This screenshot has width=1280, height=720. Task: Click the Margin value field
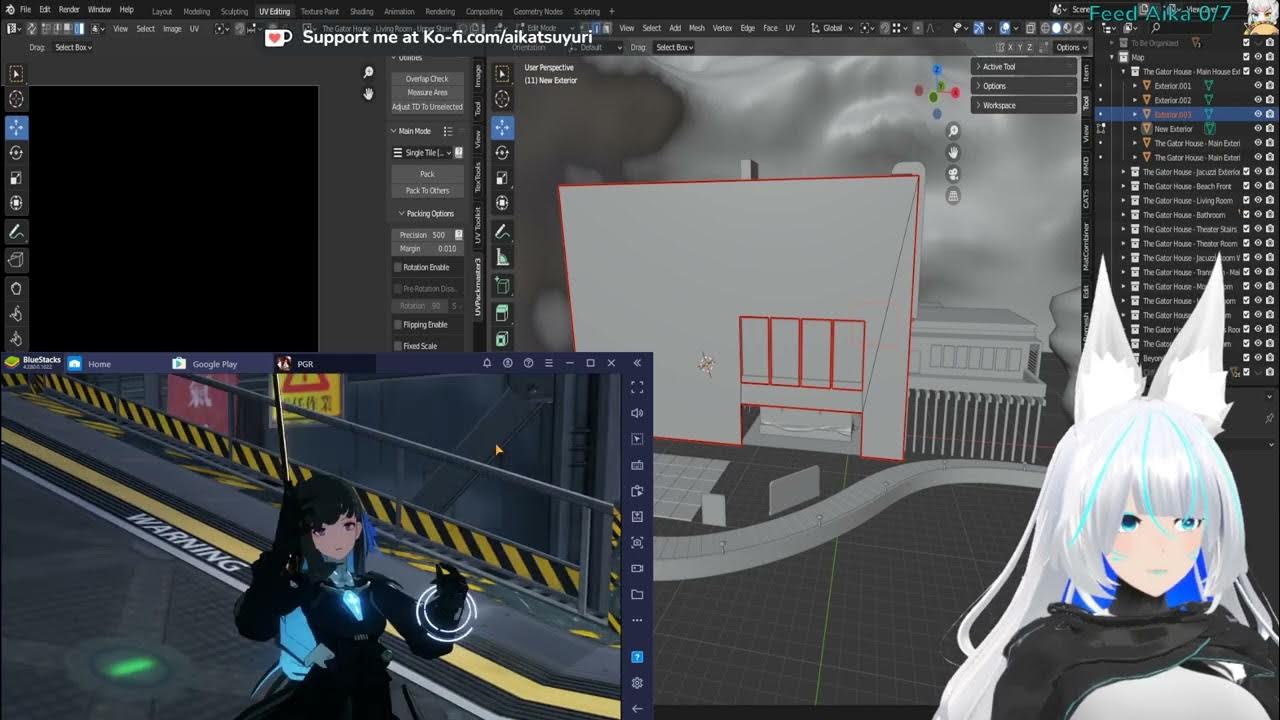(x=427, y=248)
